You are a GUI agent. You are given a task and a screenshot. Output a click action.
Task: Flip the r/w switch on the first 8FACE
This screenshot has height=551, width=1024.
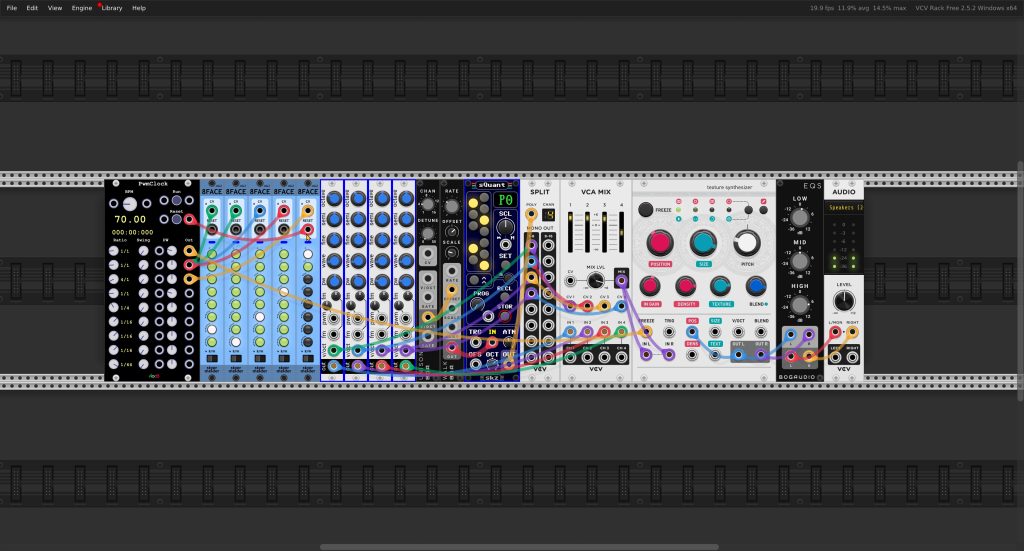(212, 358)
